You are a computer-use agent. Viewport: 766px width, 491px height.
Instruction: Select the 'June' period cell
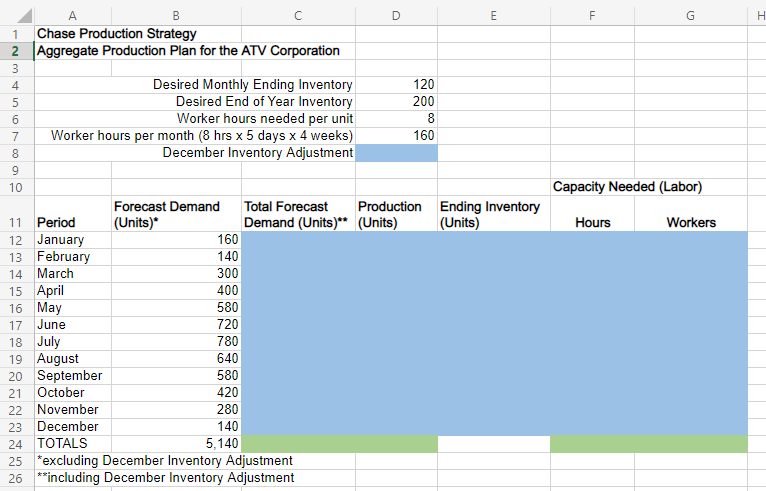(73, 325)
